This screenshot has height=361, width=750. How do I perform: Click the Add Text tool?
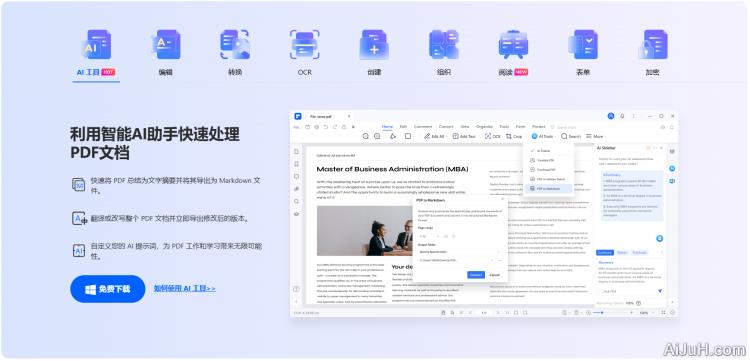pos(464,136)
